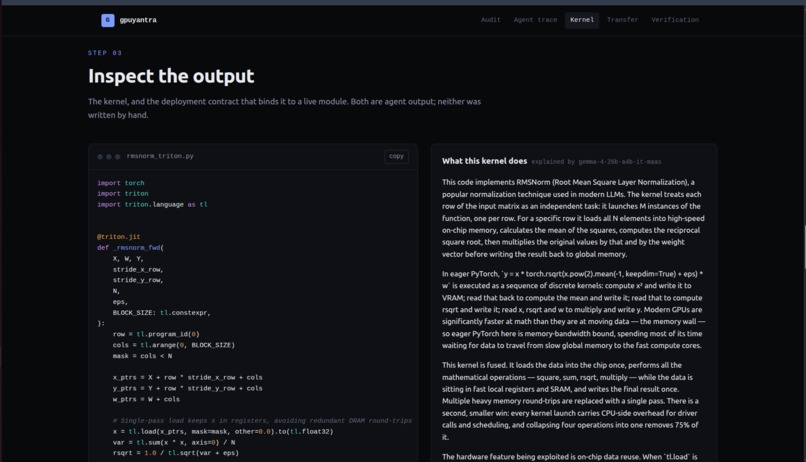Click the single-pass load comment line
The image size is (806, 462).
[262, 421]
